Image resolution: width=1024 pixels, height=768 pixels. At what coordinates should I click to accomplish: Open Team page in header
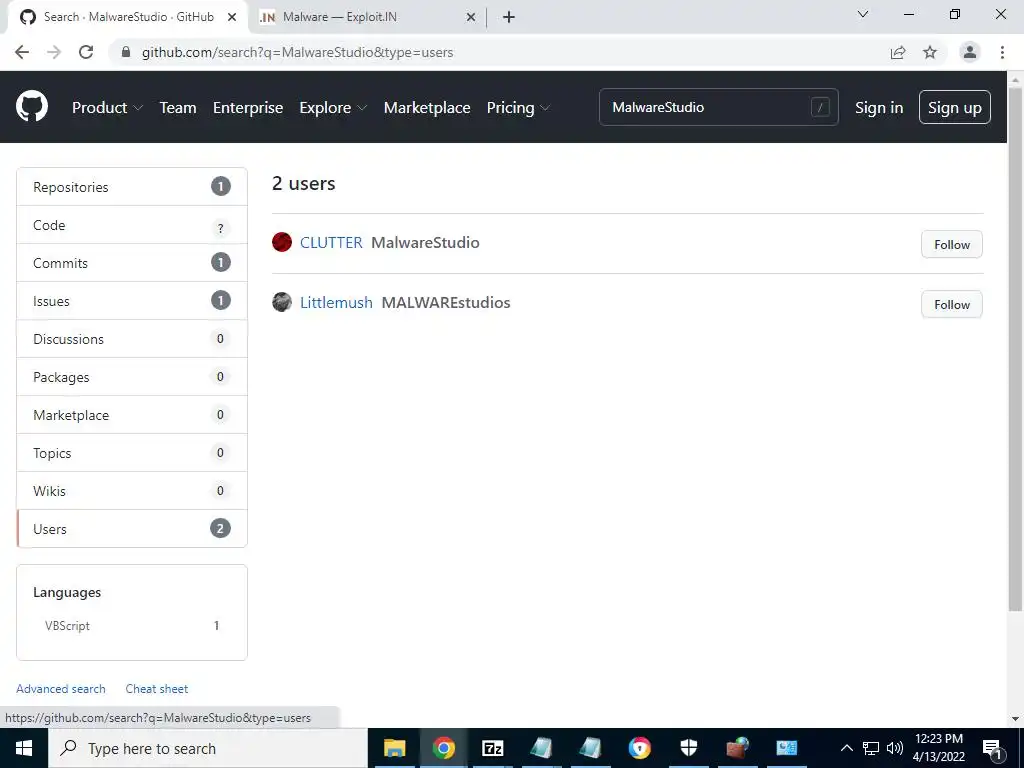tap(178, 108)
